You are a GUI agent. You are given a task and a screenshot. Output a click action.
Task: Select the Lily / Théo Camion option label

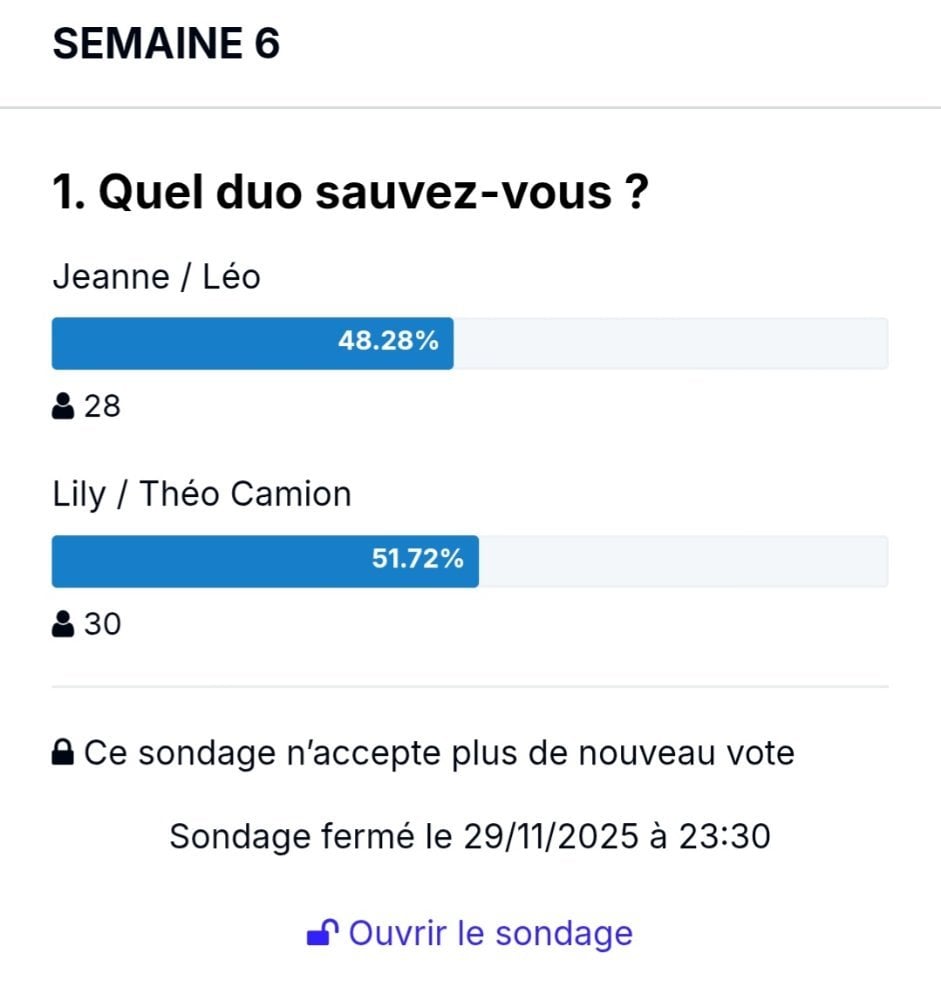tap(202, 494)
